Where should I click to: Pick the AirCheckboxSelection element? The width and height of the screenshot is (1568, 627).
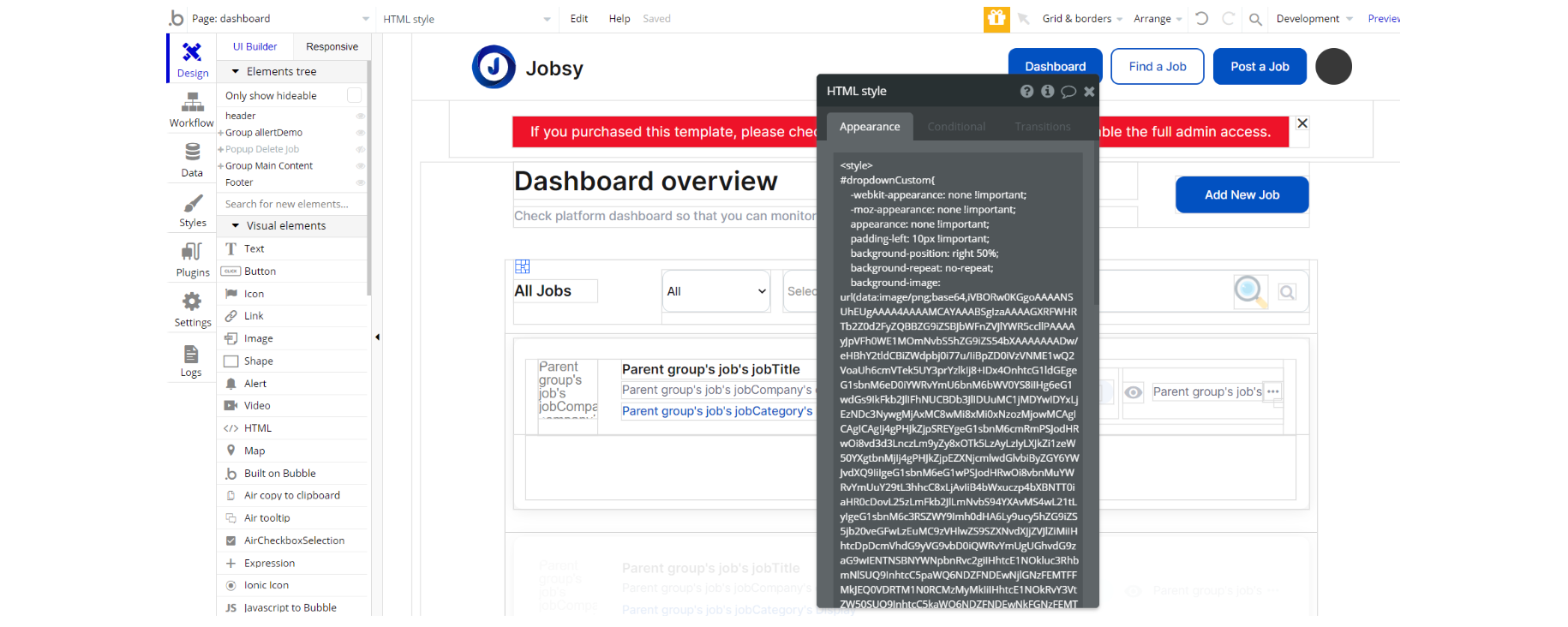point(293,540)
